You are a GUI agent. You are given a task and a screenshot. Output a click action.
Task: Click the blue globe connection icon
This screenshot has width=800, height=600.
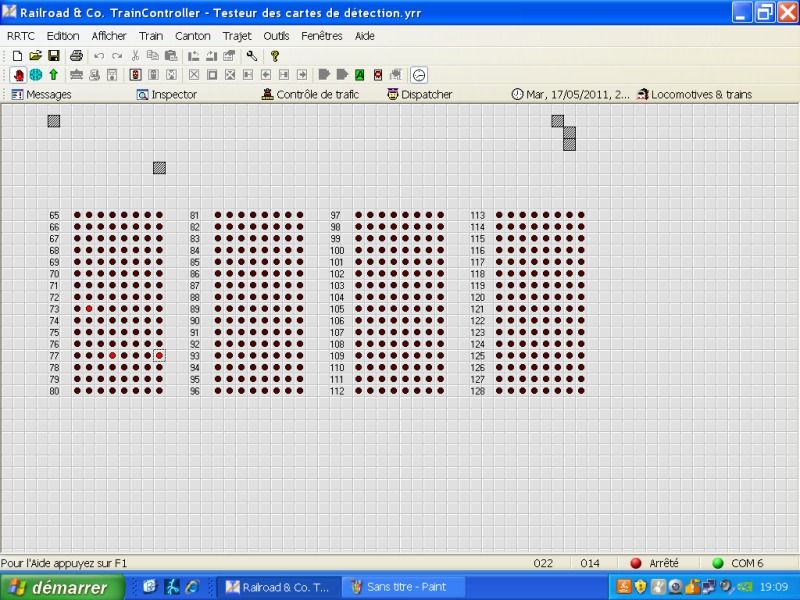pos(36,75)
